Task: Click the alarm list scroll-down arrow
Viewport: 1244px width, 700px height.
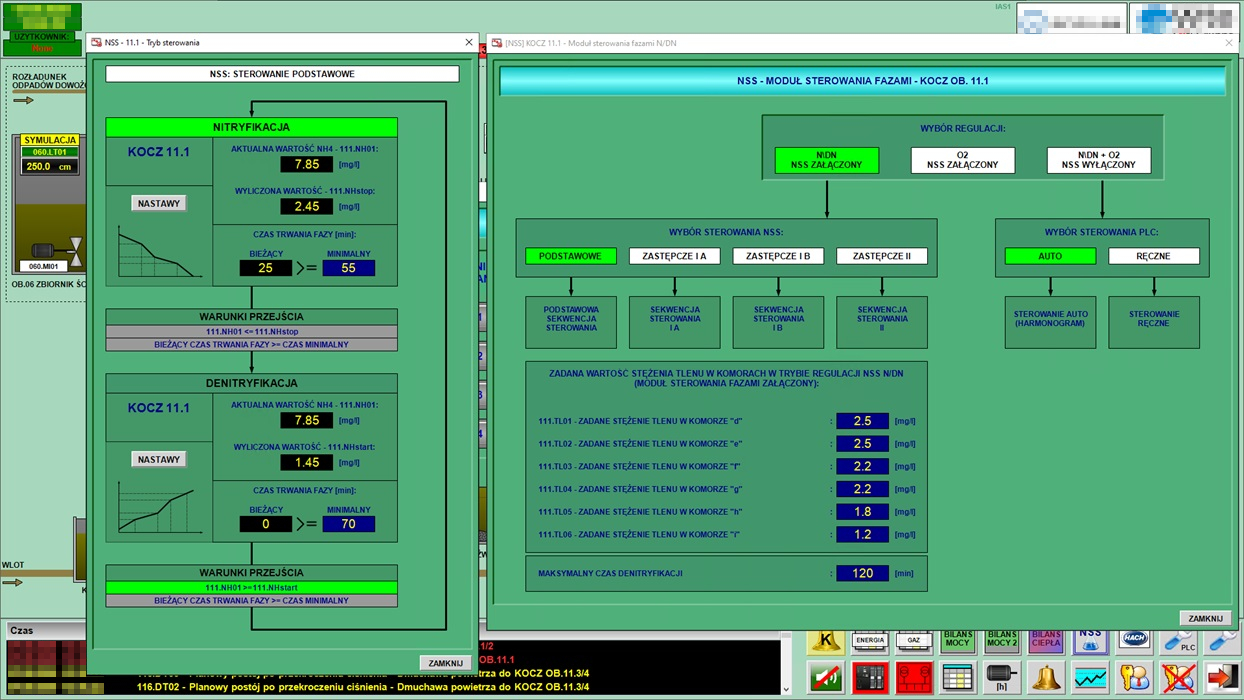Action: click(x=786, y=688)
